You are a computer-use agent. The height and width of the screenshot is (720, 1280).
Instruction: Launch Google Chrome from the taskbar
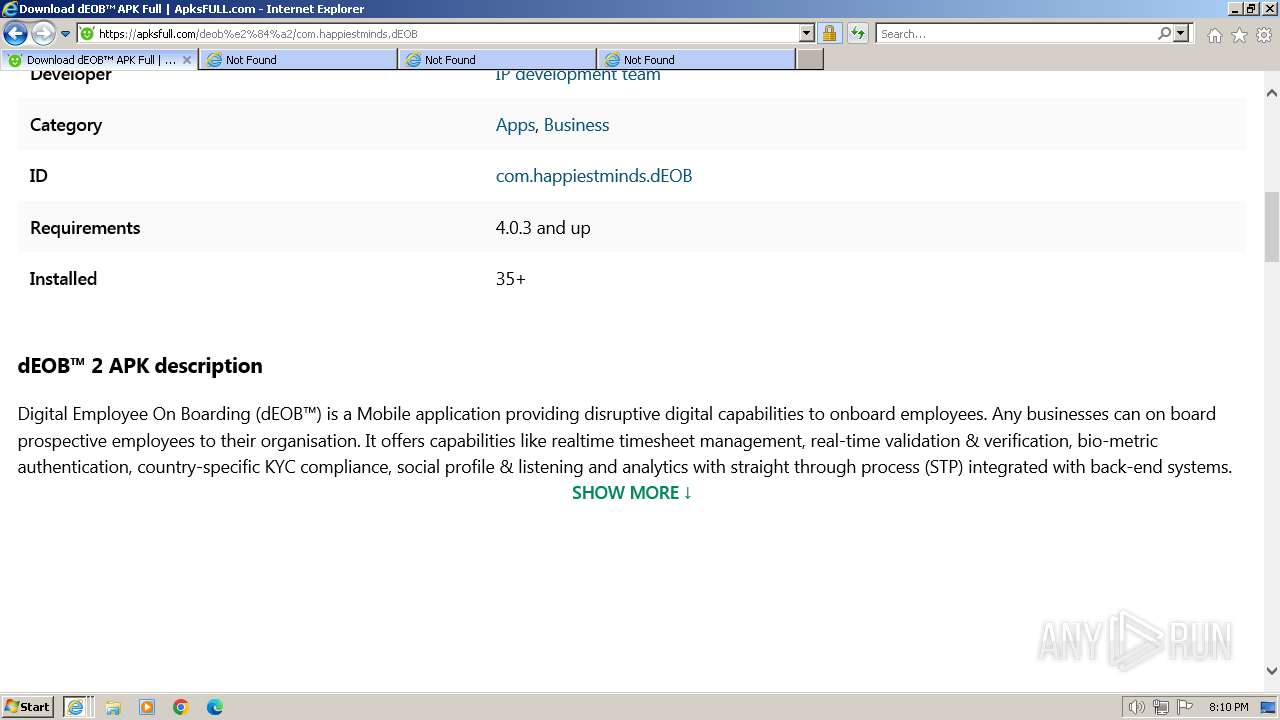coord(181,707)
